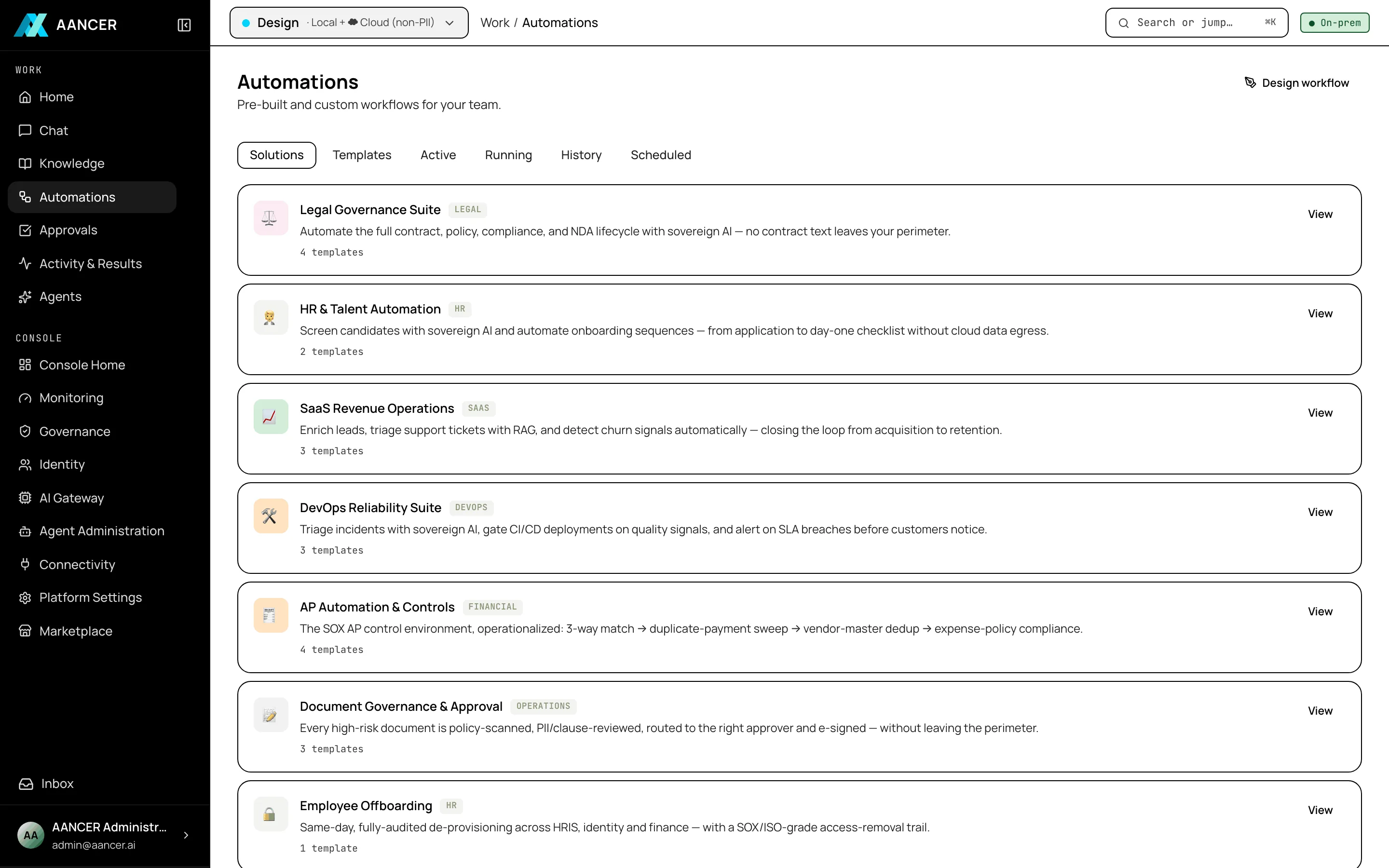This screenshot has width=1389, height=868.
Task: View the Legal Governance Suite
Action: (x=1320, y=214)
